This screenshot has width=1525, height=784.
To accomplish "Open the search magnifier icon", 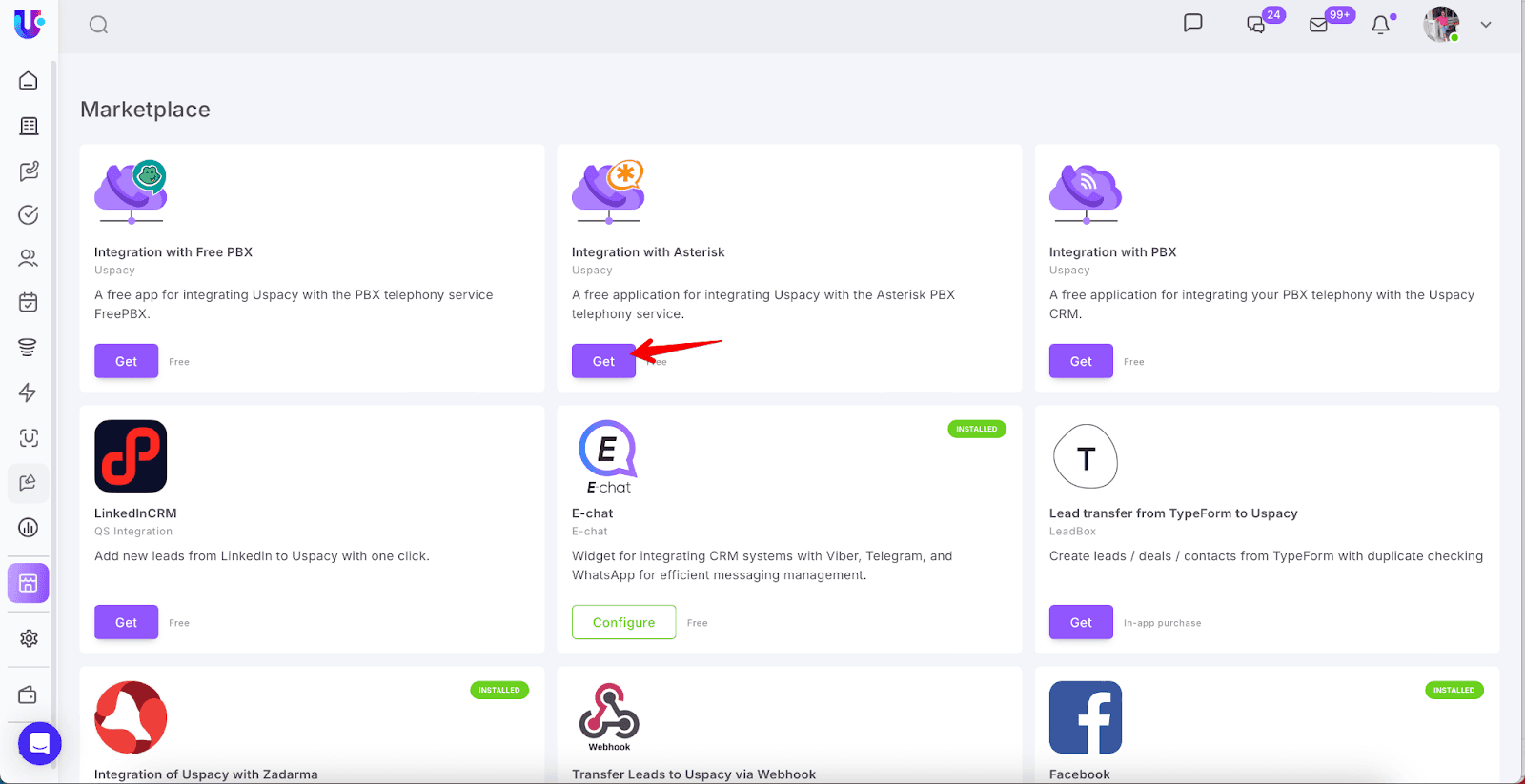I will (x=98, y=25).
